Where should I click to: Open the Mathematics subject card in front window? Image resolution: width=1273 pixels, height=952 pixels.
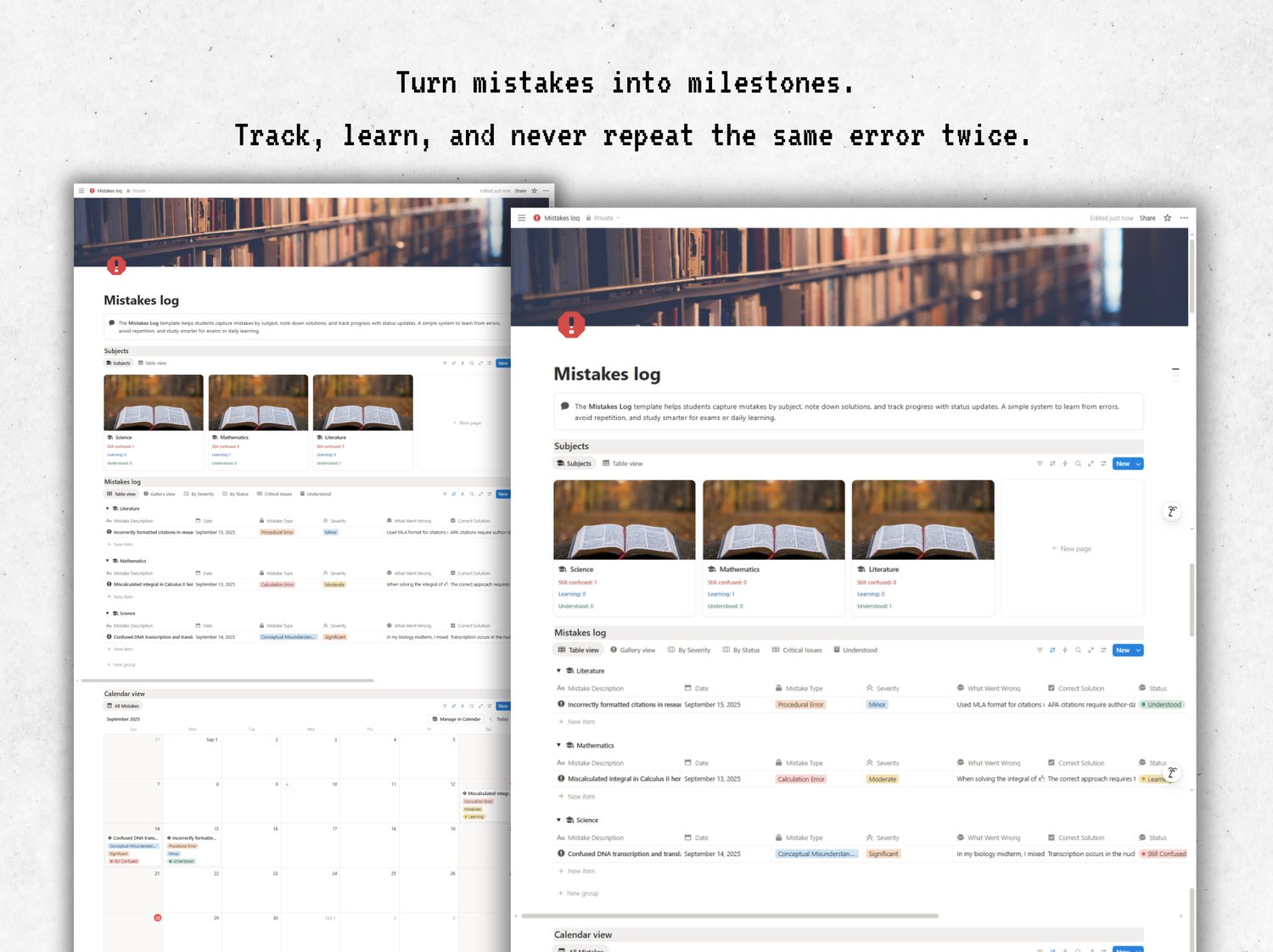(x=774, y=547)
